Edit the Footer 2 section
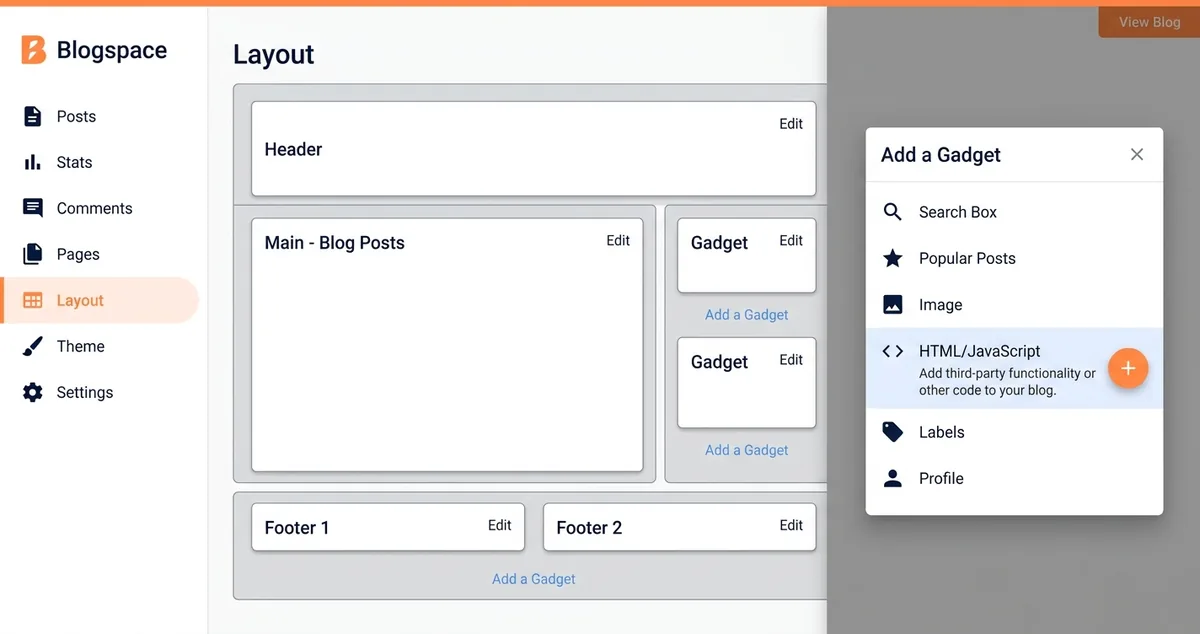 [791, 525]
